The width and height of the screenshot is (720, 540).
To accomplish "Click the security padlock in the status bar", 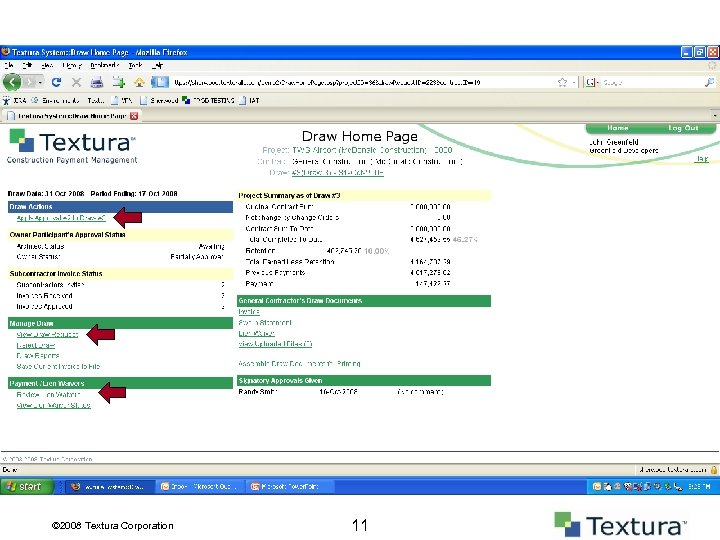I will (x=714, y=470).
